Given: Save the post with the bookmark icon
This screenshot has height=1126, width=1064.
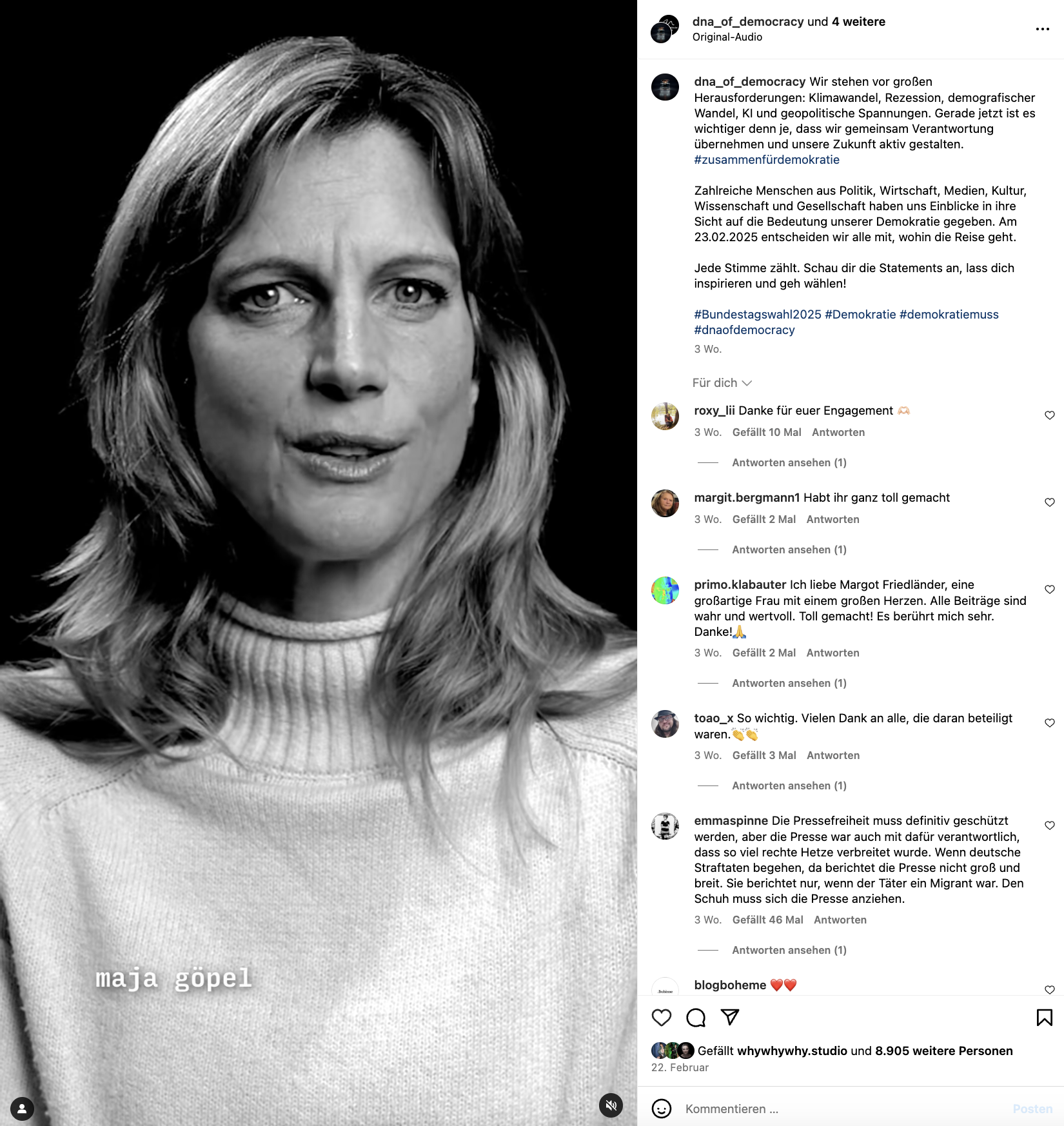Looking at the screenshot, I should click(x=1045, y=1018).
